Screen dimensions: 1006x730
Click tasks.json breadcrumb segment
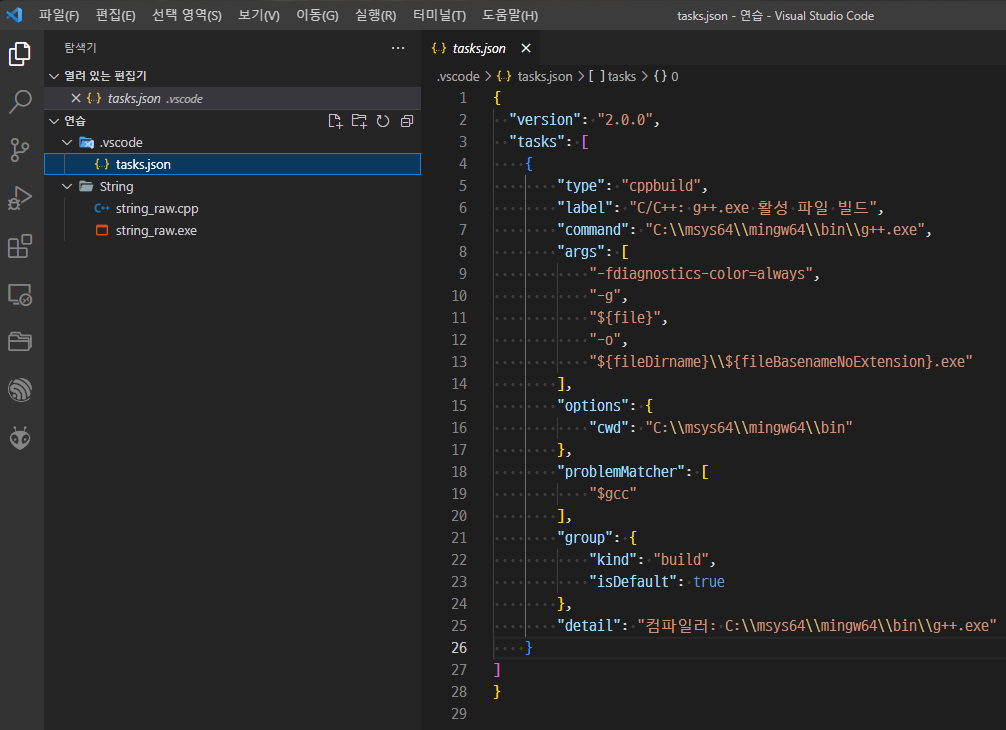point(545,76)
